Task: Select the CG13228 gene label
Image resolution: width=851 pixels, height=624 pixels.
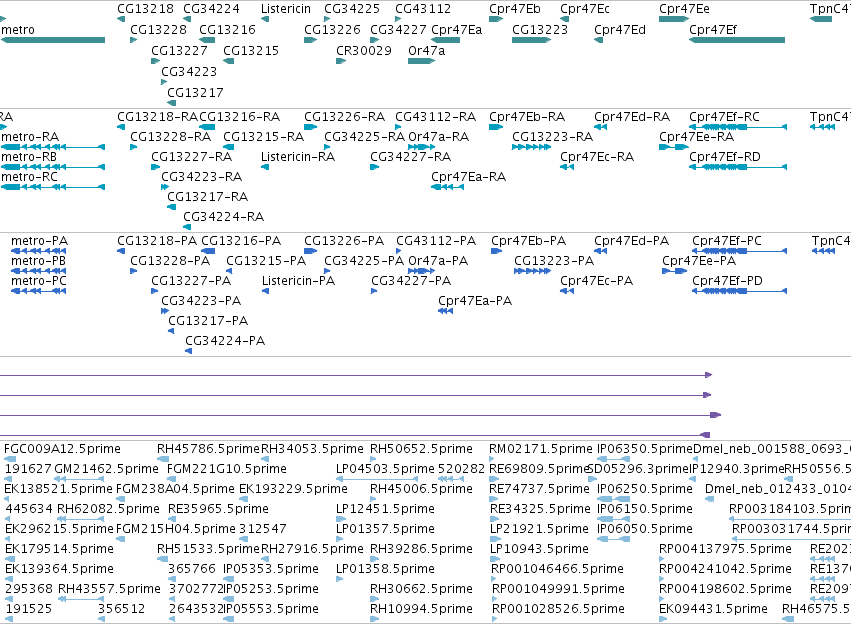Action: click(158, 29)
